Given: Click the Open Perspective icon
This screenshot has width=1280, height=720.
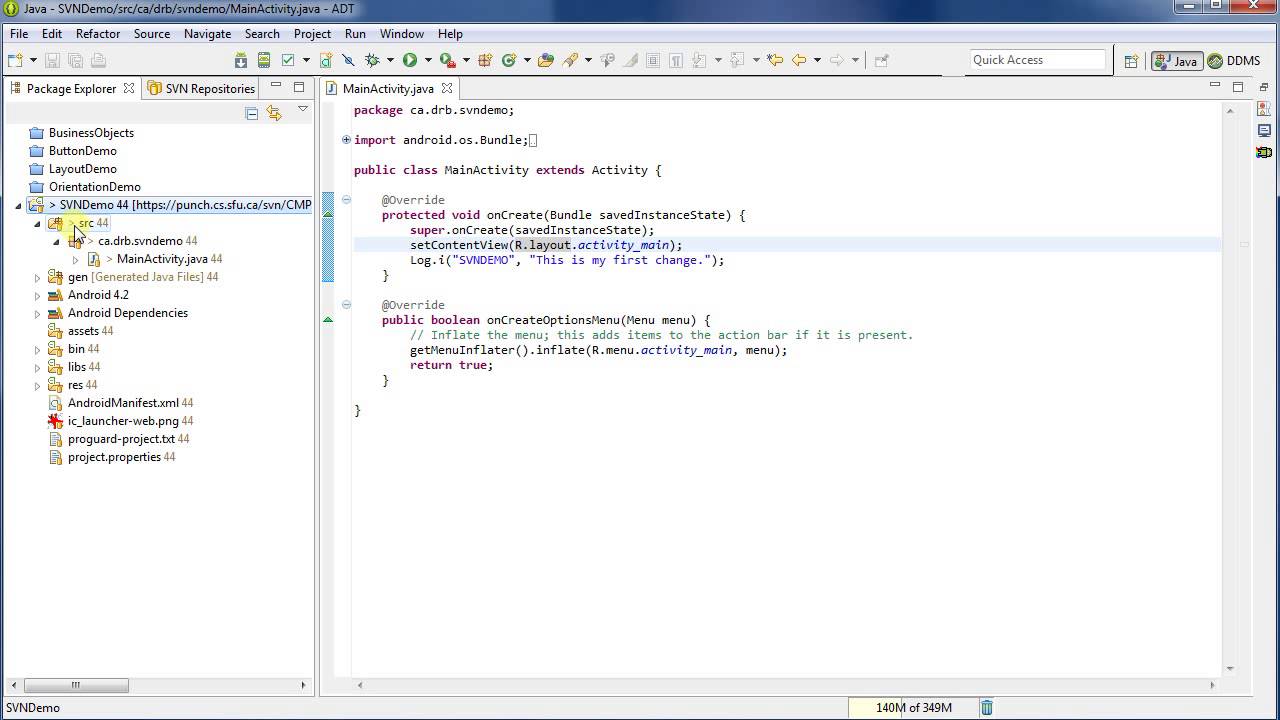Looking at the screenshot, I should 1131,61.
